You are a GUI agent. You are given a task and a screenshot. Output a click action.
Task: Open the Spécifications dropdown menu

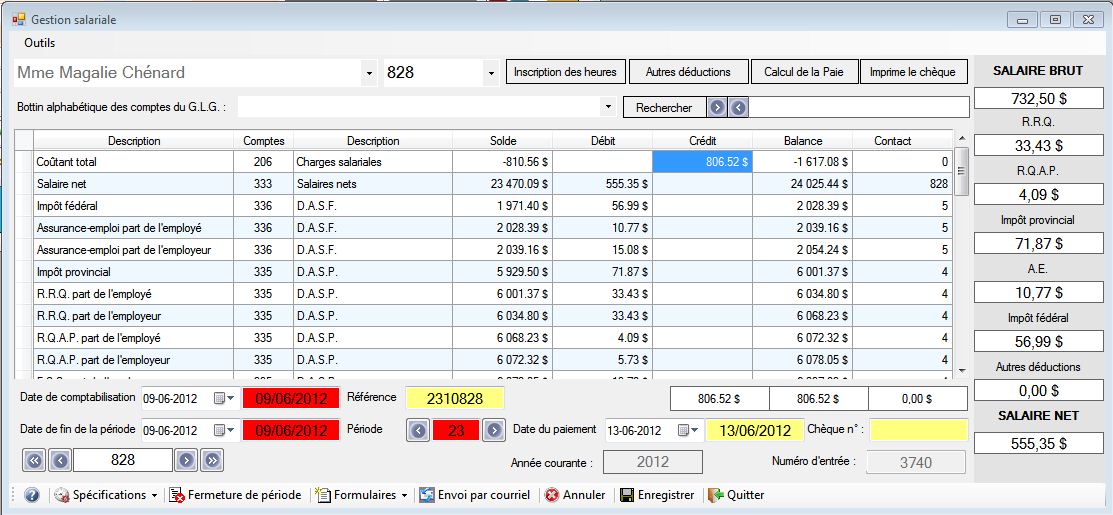click(105, 495)
